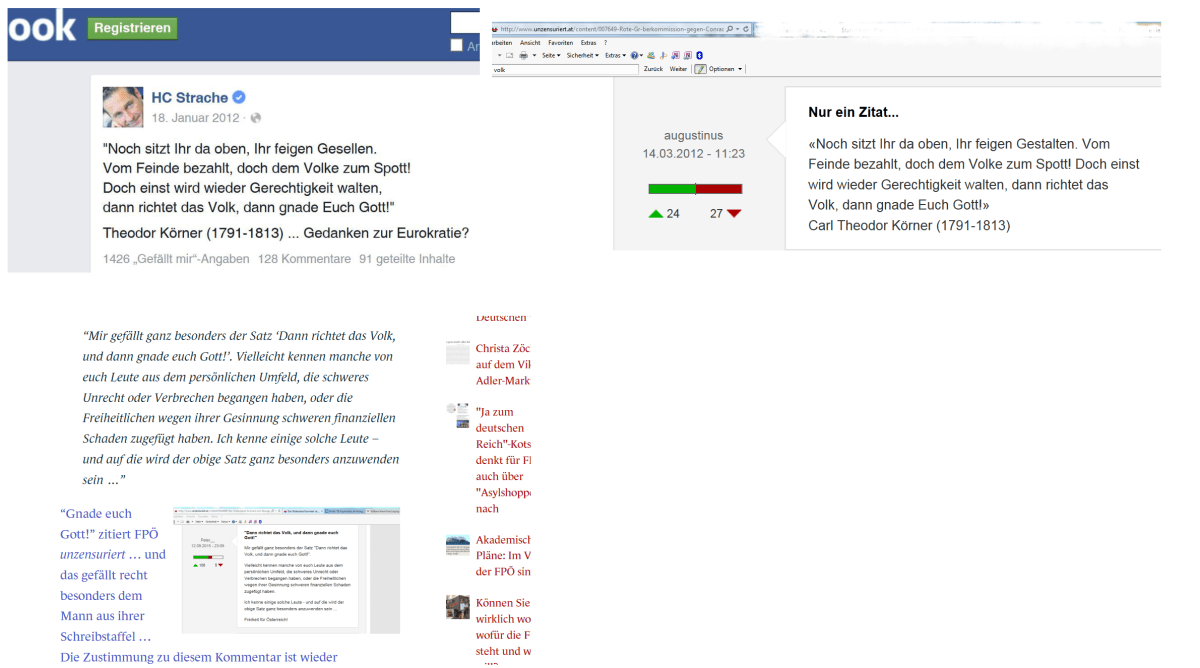The width and height of the screenshot is (1200, 668).
Task: Click the printer icon in the browser toolbar
Action: 523,56
